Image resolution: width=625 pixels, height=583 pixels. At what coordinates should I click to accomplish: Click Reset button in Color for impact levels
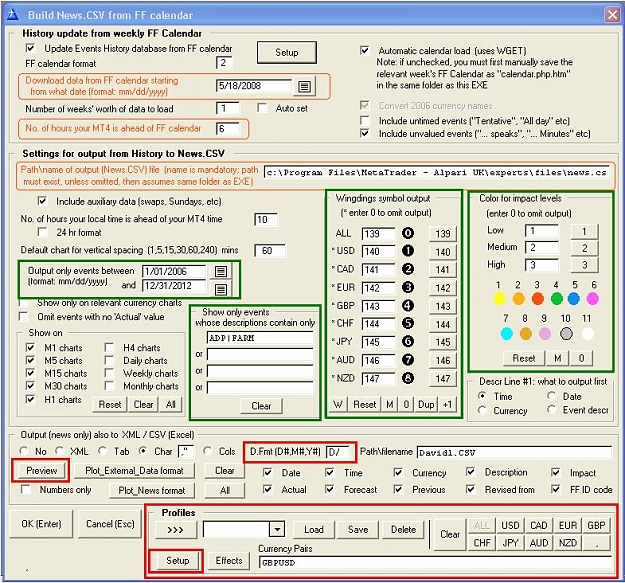[x=524, y=358]
